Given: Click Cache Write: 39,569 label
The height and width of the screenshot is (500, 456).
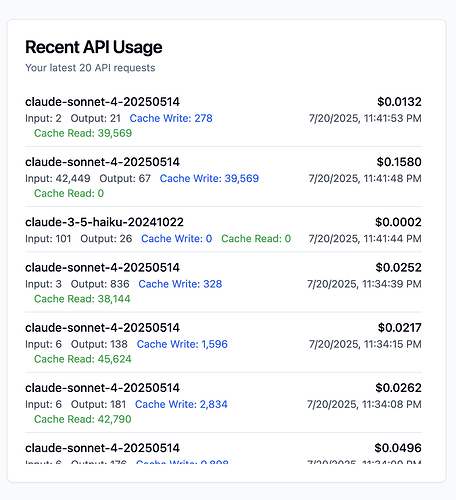Looking at the screenshot, I should coord(209,178).
